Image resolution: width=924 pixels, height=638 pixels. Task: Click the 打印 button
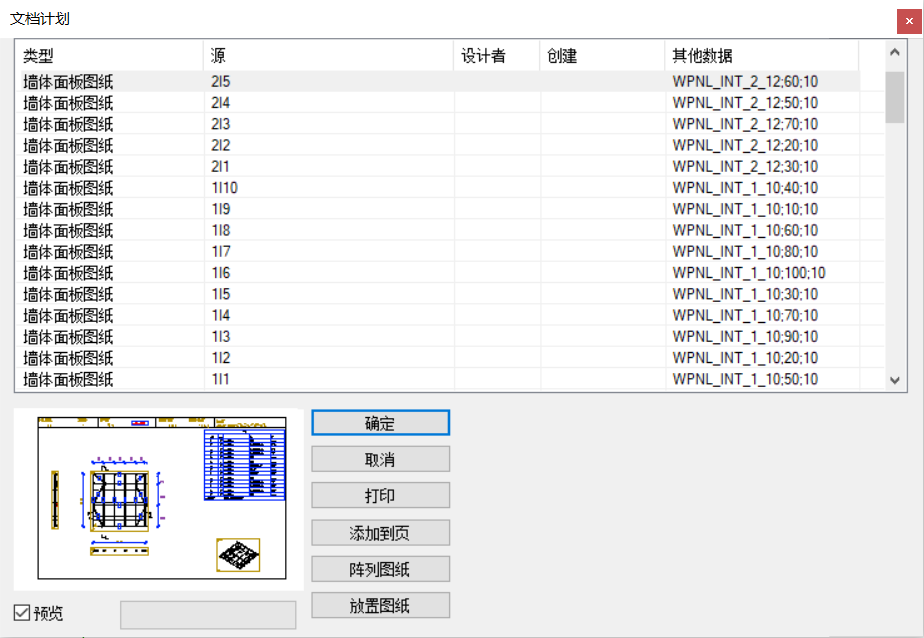380,495
